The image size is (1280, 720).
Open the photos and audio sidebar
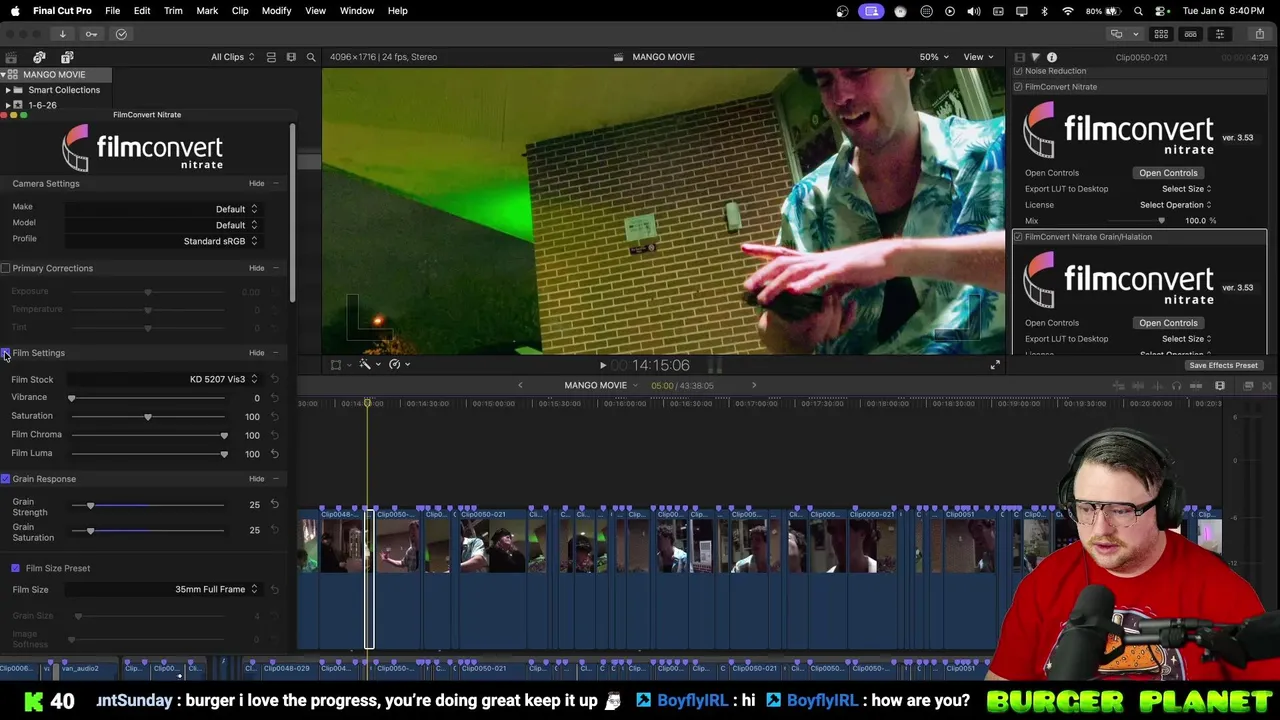click(39, 57)
